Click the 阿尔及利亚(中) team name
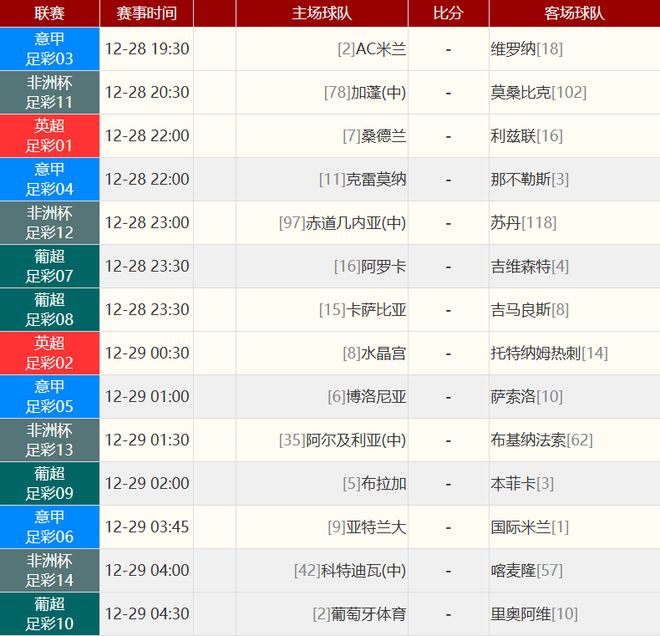660x636 pixels. (356, 440)
